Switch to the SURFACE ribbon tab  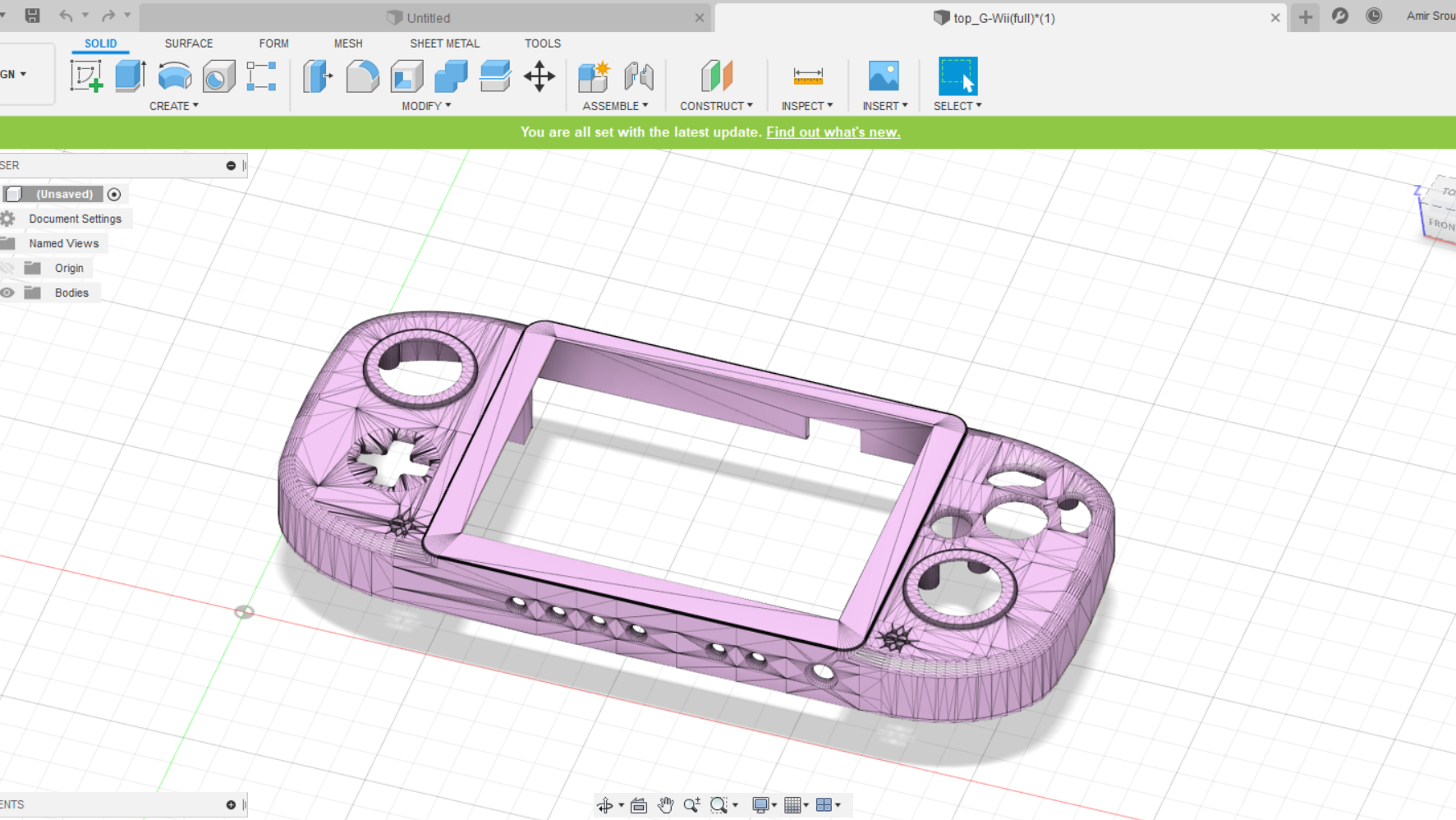(x=189, y=44)
